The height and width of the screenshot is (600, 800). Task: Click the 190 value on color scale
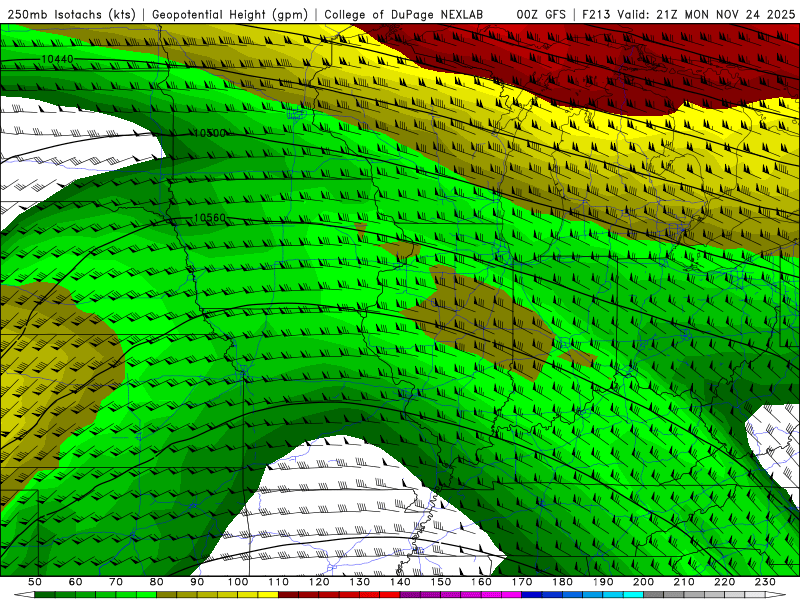click(603, 582)
